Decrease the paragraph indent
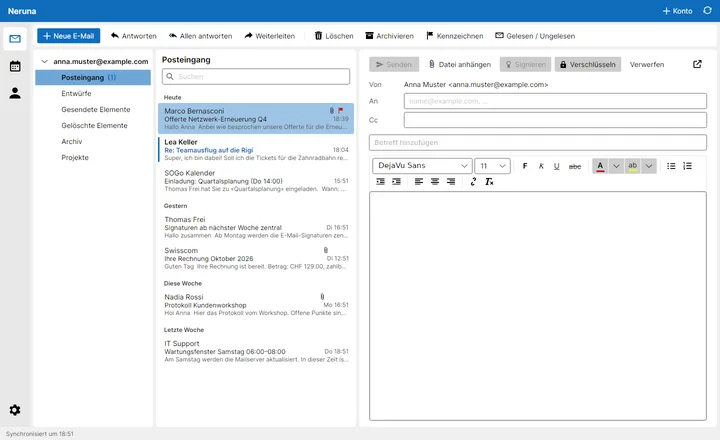The image size is (720, 440). coord(380,181)
